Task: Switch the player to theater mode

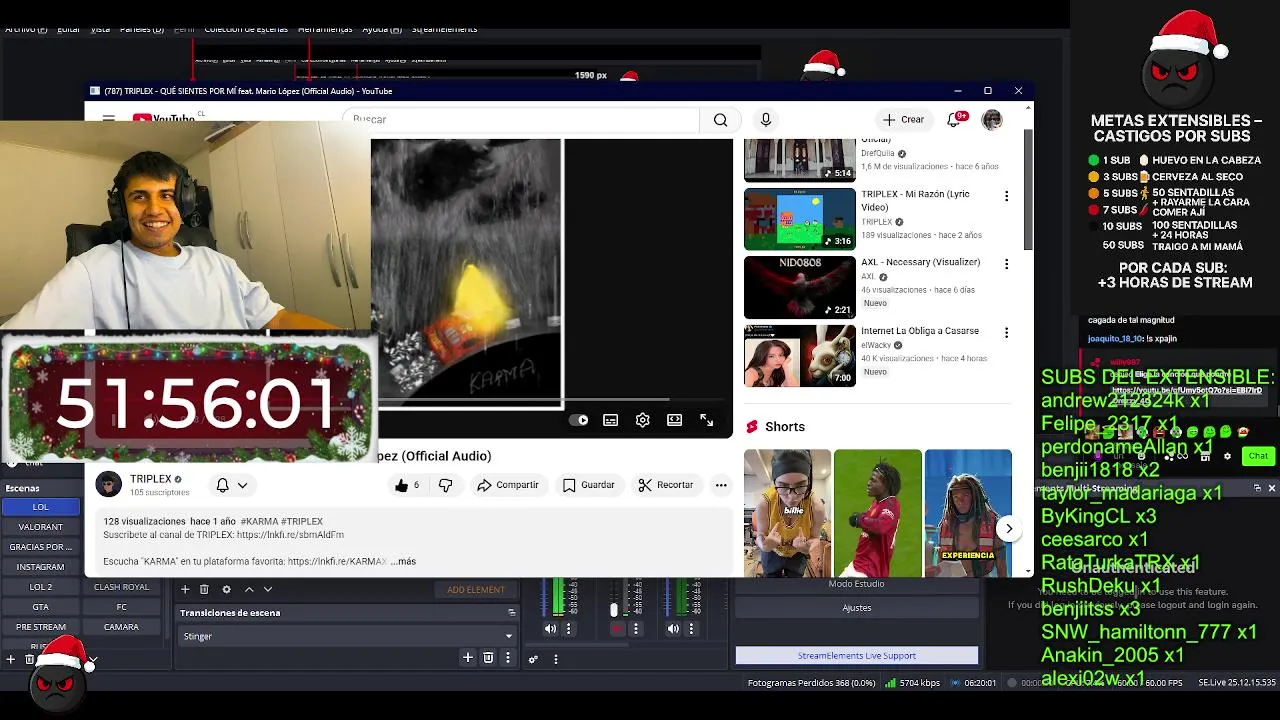Action: coord(675,420)
